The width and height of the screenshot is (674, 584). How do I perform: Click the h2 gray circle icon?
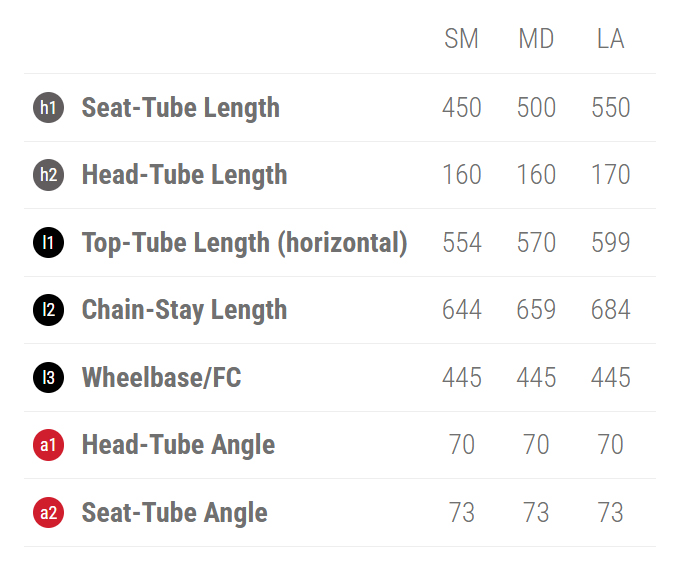coord(48,175)
